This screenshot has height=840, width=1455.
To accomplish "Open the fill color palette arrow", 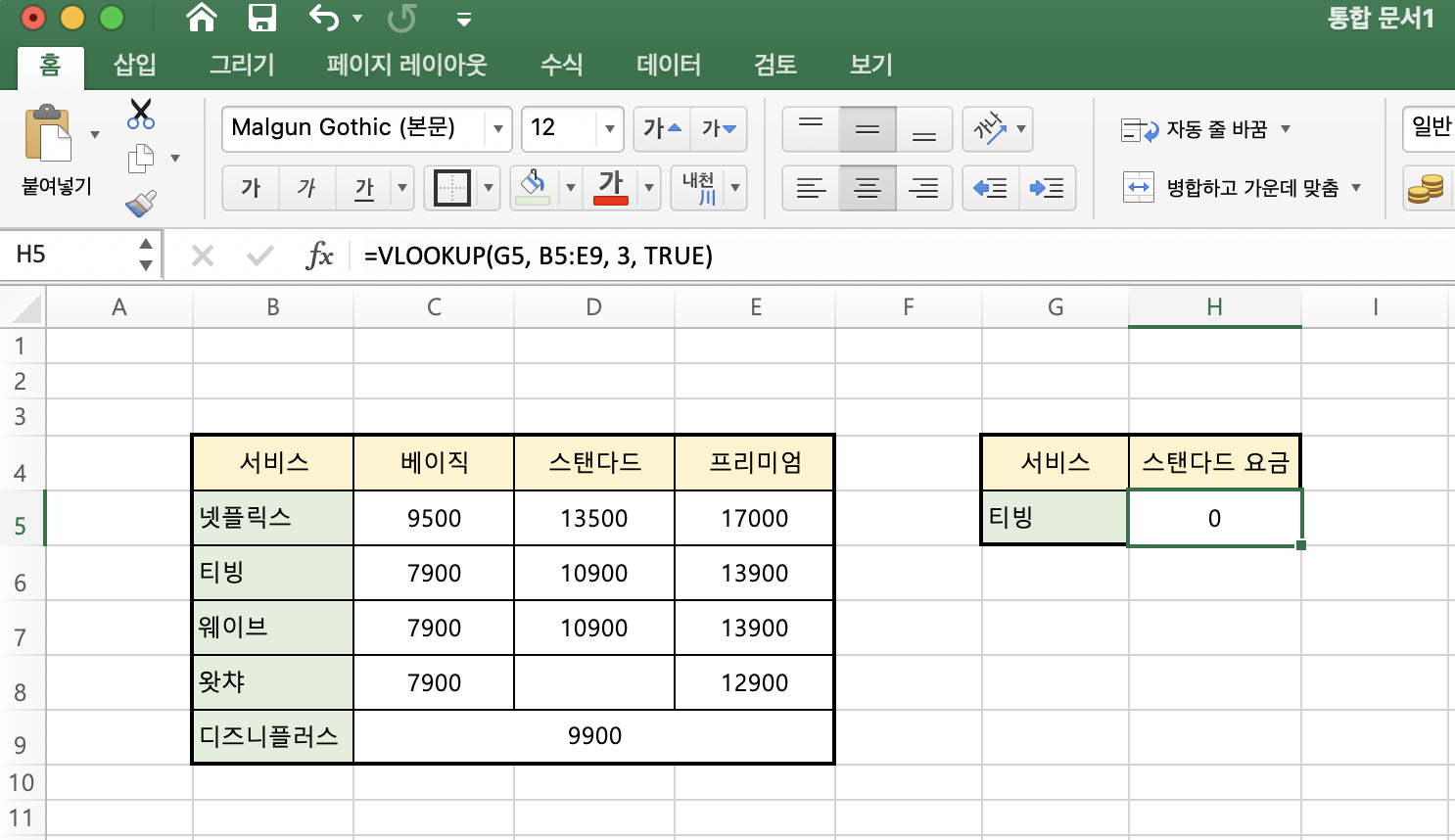I will [571, 188].
